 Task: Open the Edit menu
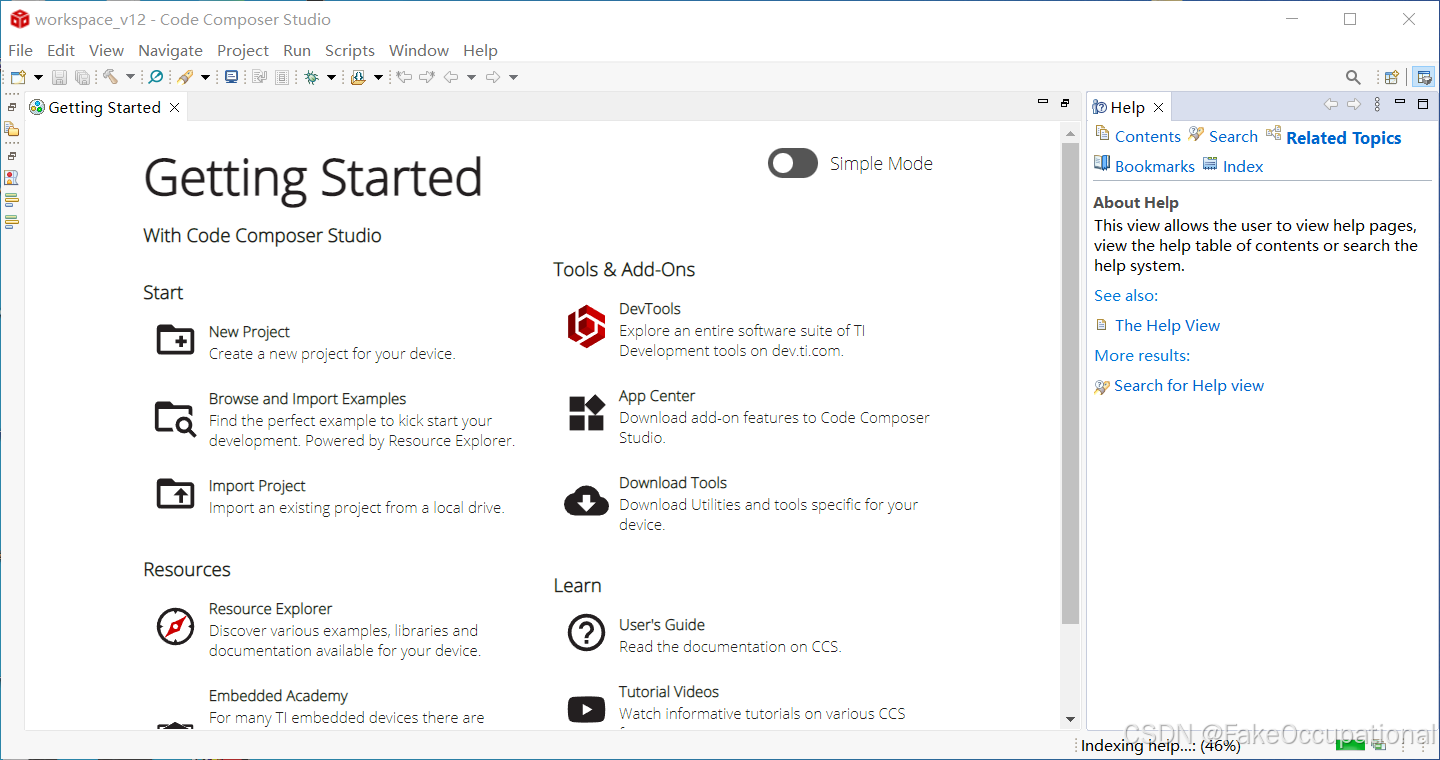61,50
